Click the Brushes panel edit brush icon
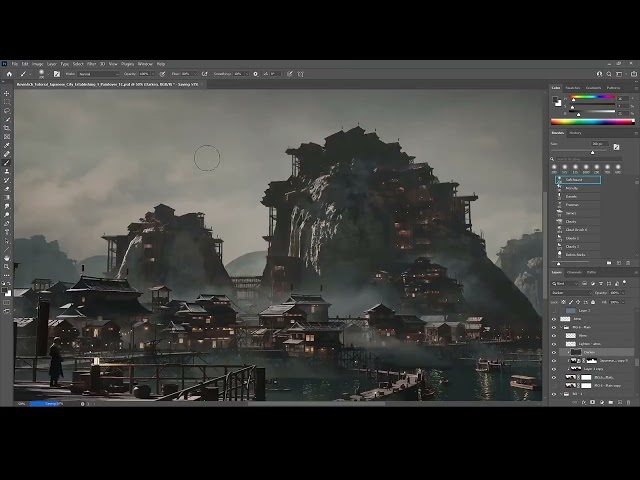Screen dimensions: 640x480 point(616,147)
